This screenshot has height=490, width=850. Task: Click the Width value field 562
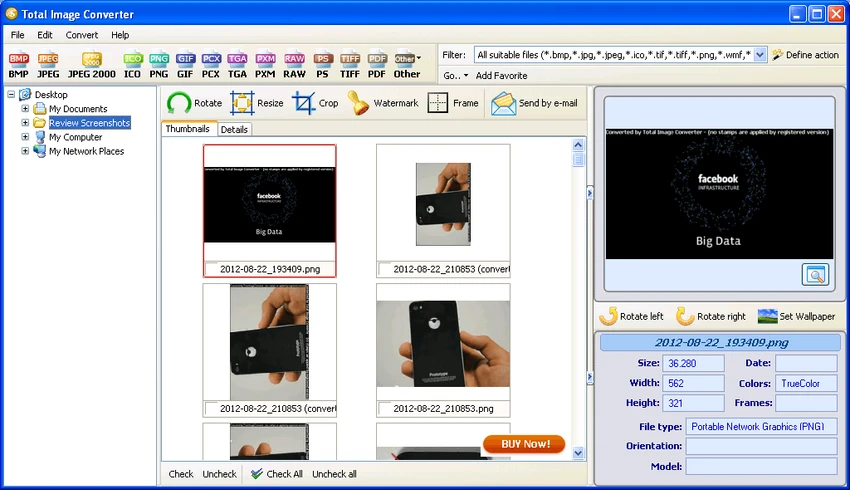point(693,383)
